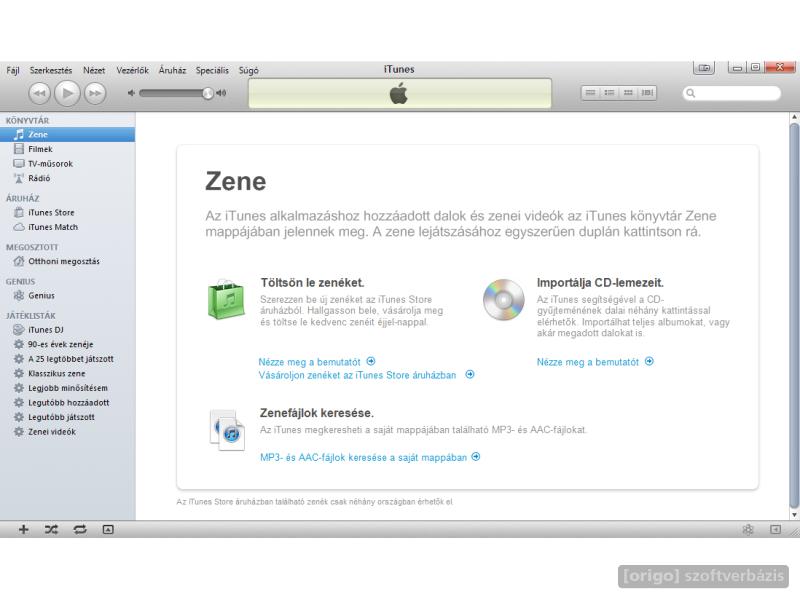Click the minimum volume speaker icon
This screenshot has height=600, width=800.
pyautogui.click(x=131, y=93)
